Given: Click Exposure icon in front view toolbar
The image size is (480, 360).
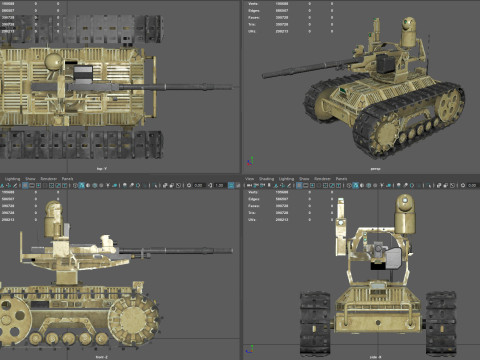Looking at the screenshot, I should pyautogui.click(x=189, y=185).
